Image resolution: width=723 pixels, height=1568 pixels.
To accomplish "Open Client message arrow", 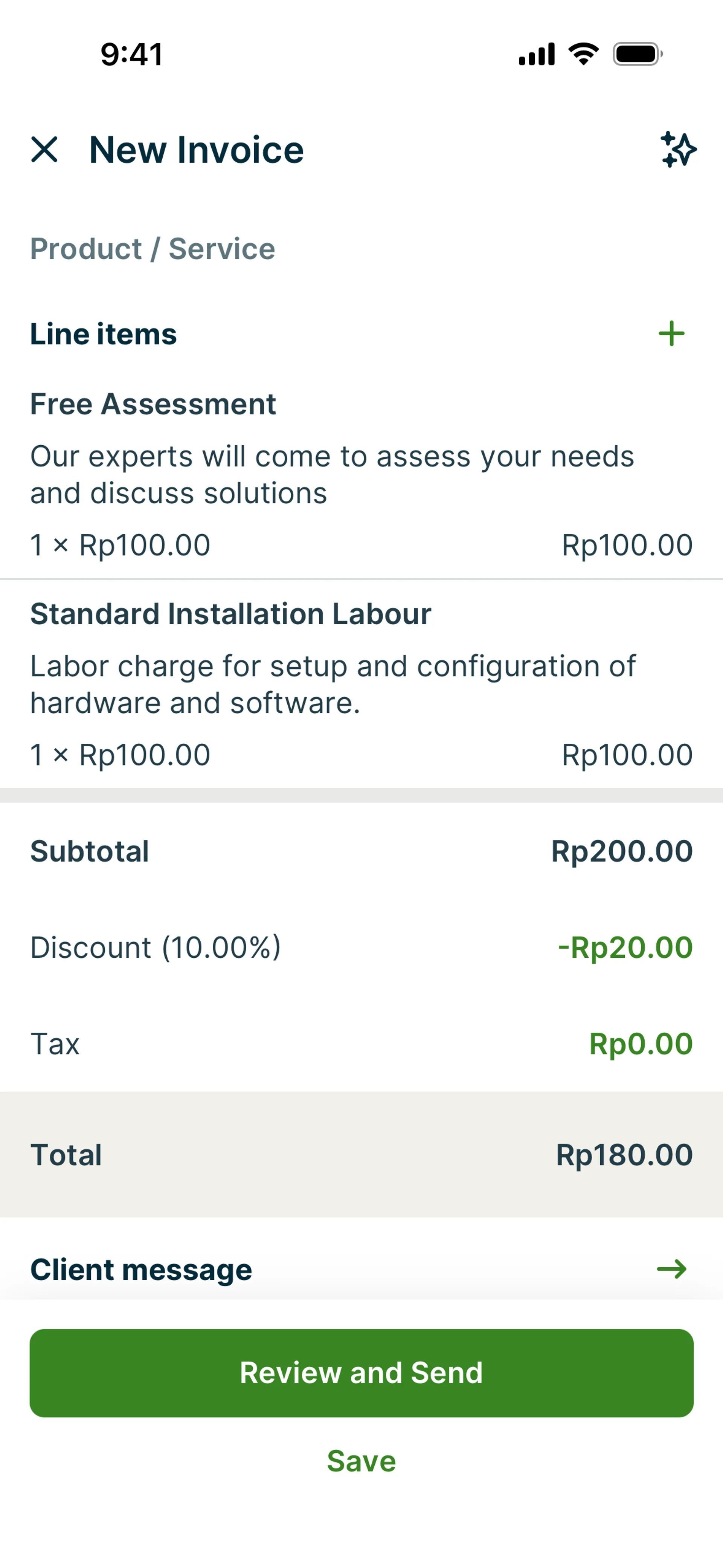I will click(671, 1270).
